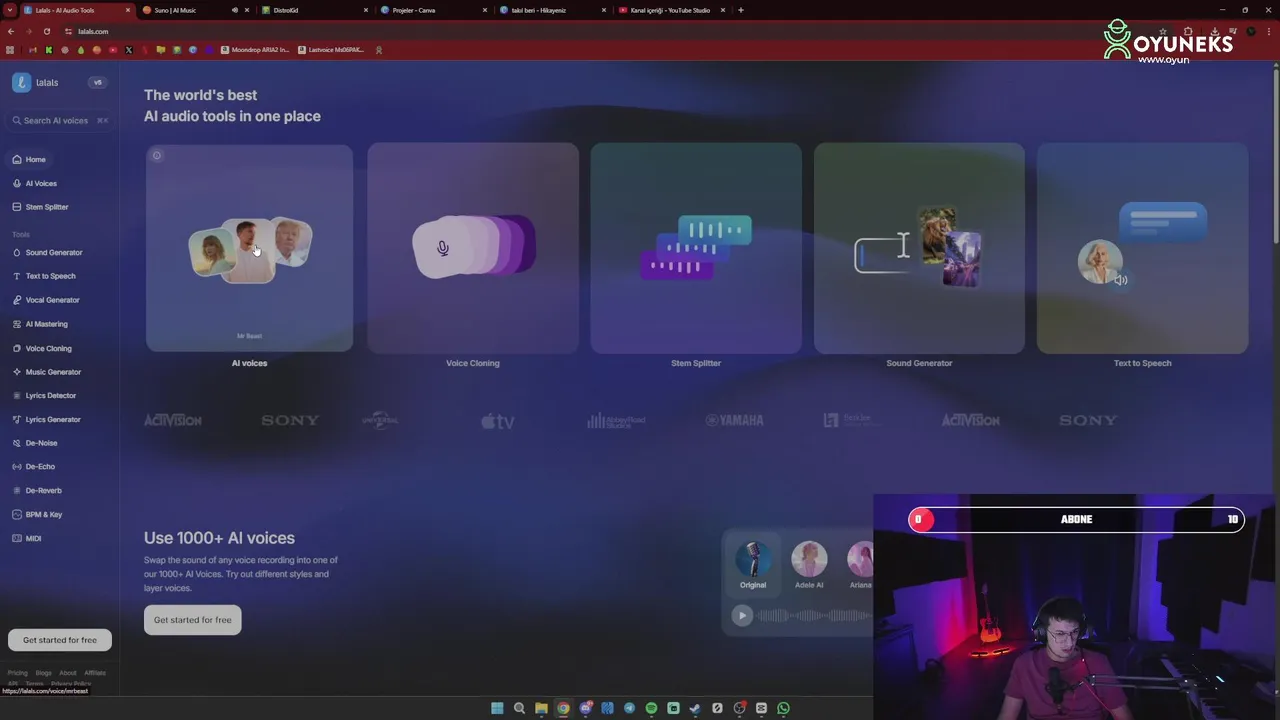Open the Sound Generator card

click(919, 248)
